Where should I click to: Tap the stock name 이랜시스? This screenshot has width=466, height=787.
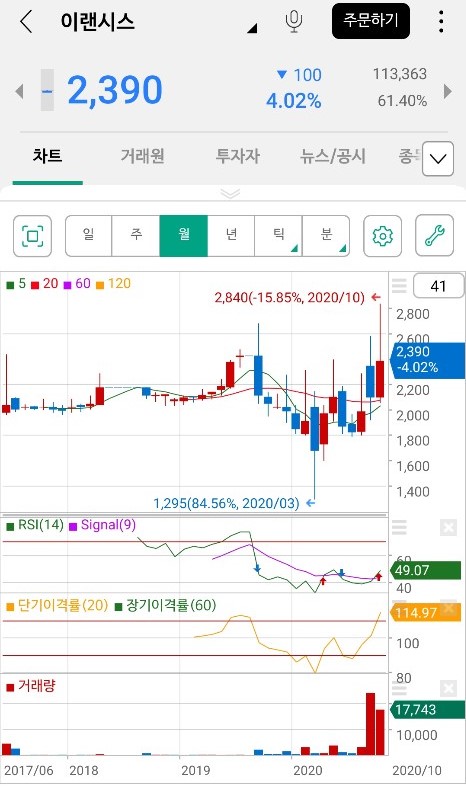coord(97,22)
